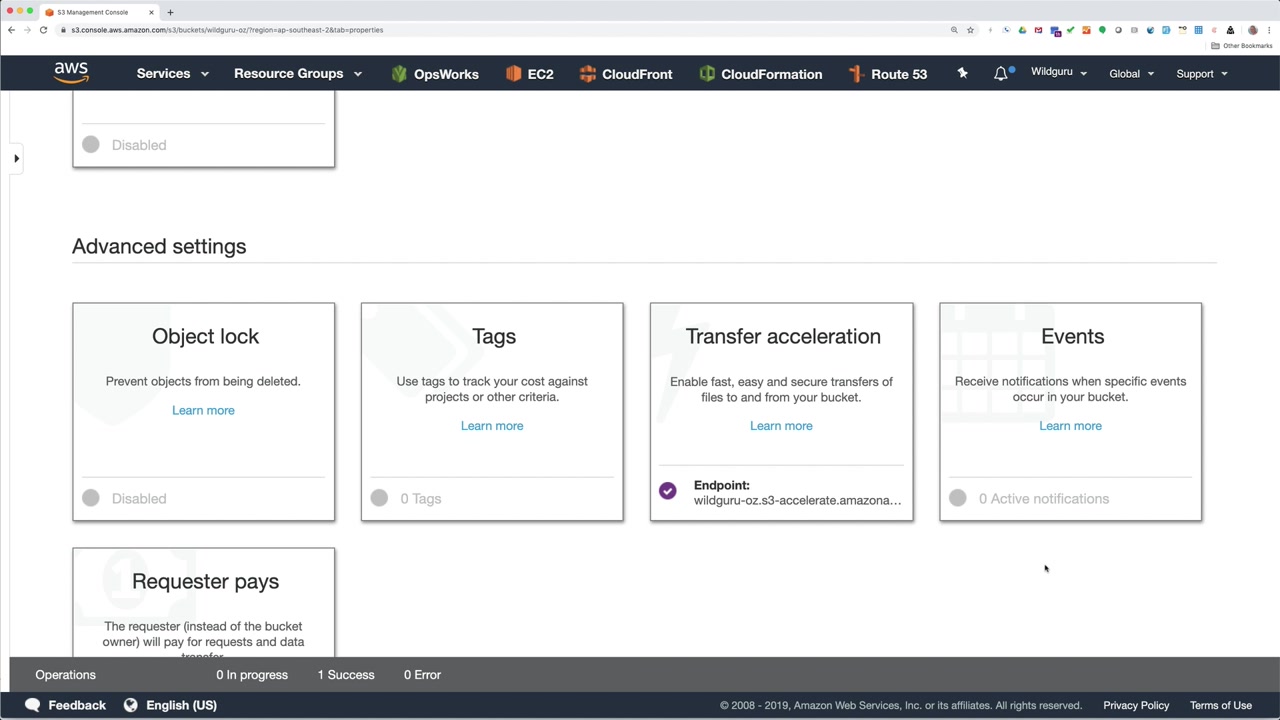Click the '0 Error' operations counter

pos(422,675)
